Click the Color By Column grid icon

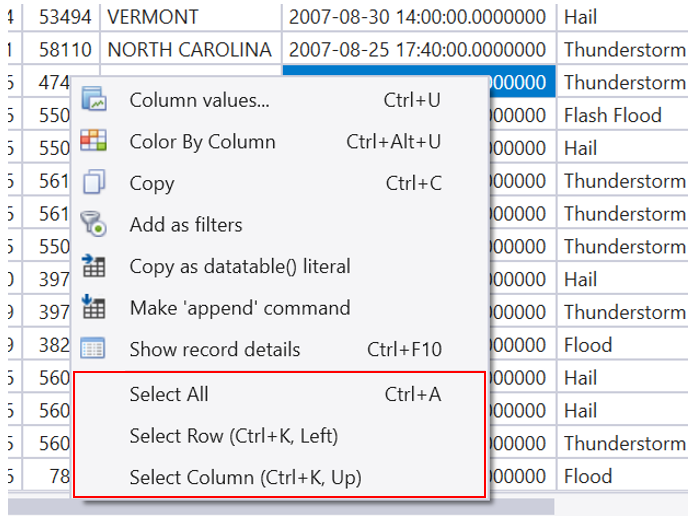click(94, 141)
